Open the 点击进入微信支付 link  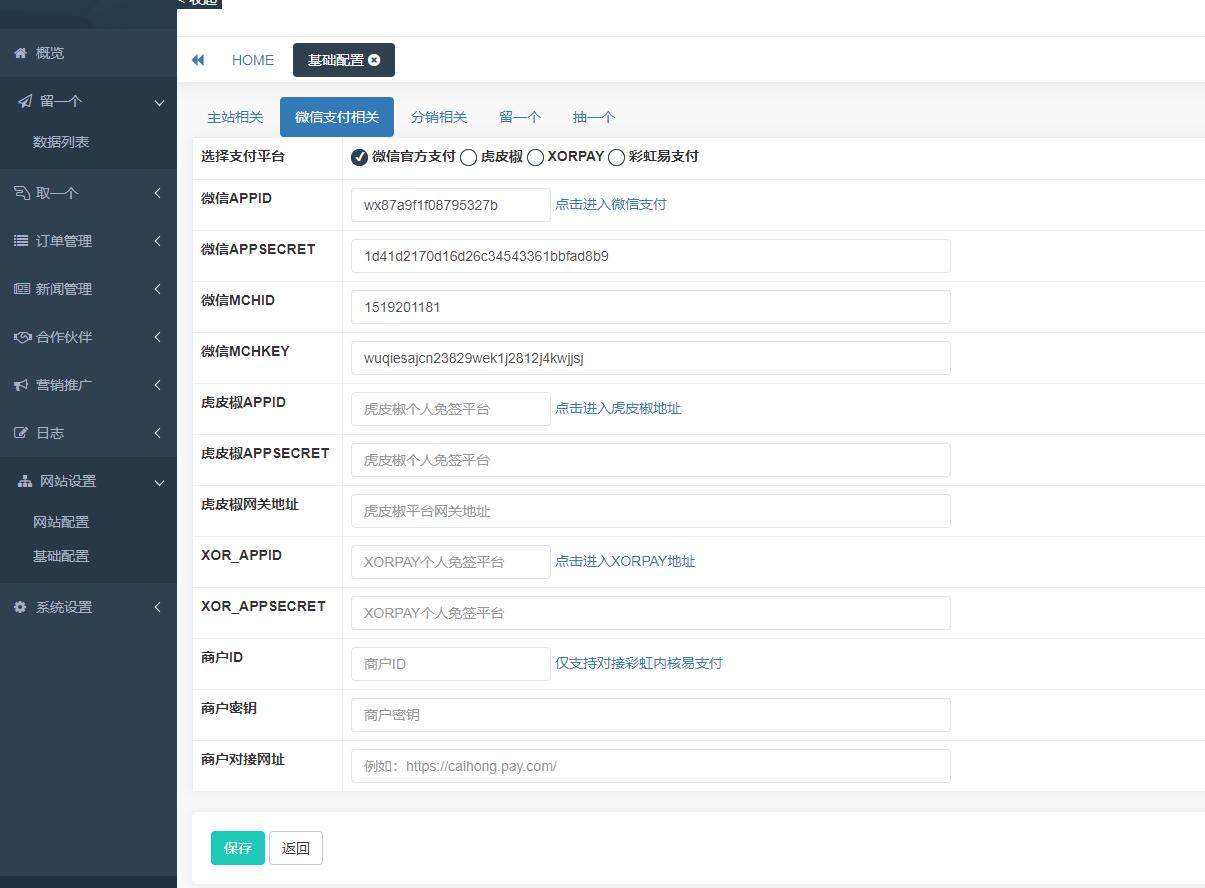(610, 204)
